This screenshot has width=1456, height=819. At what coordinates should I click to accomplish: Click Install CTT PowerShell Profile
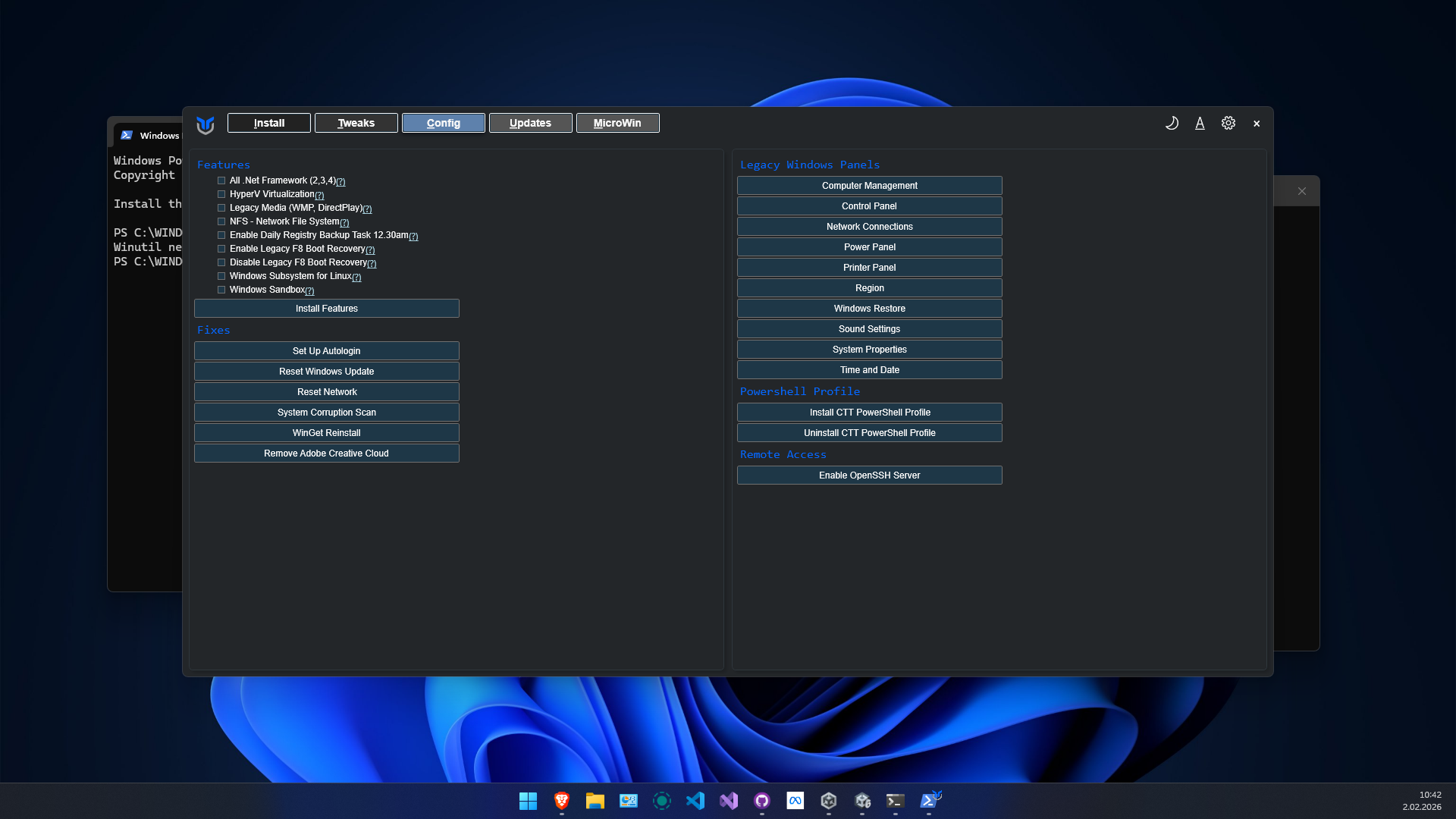pos(870,413)
